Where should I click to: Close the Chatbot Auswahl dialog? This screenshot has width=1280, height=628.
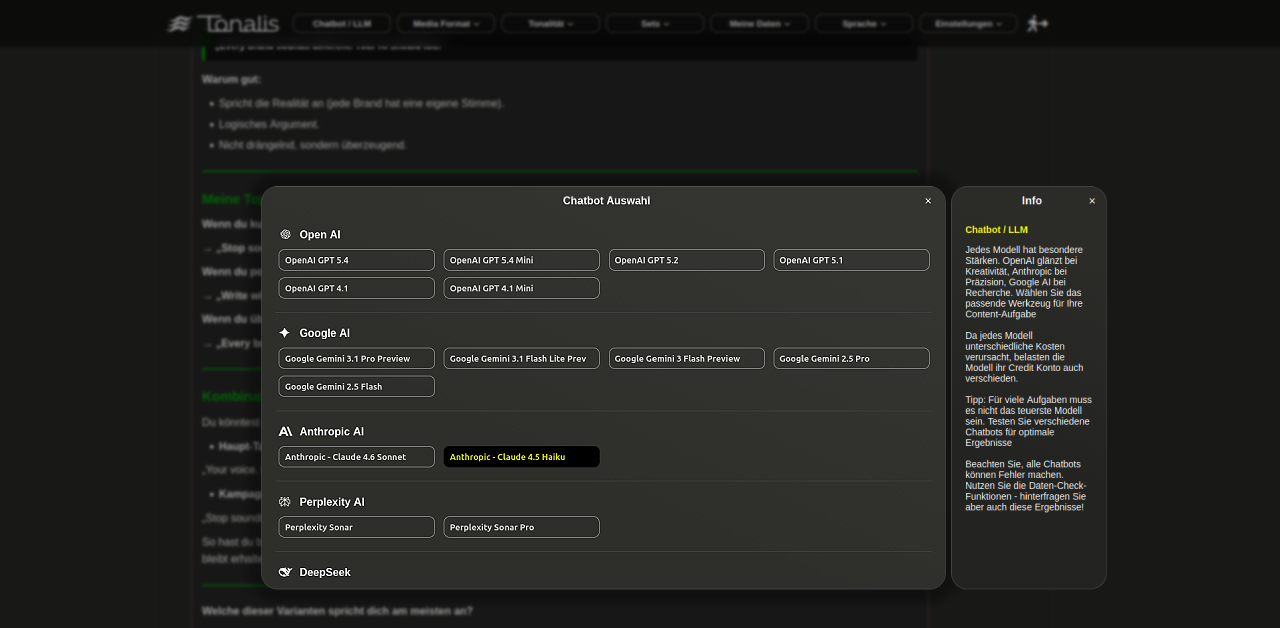[928, 201]
